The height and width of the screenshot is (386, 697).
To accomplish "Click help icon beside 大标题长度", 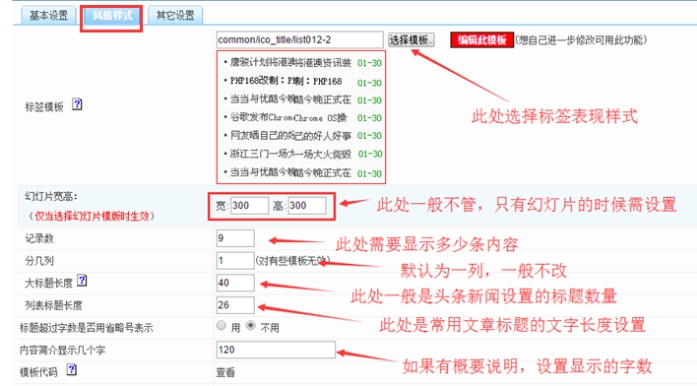I will [82, 281].
